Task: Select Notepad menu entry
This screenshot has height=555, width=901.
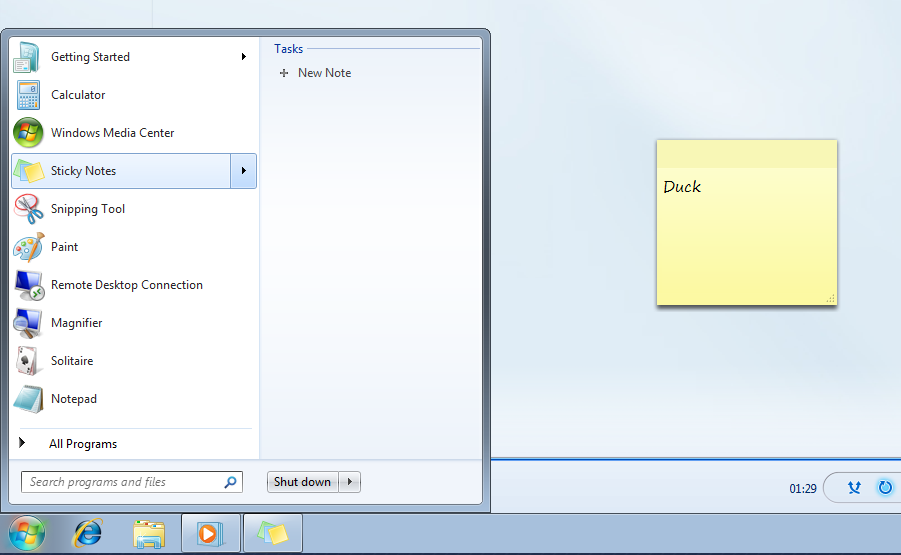Action: tap(134, 399)
